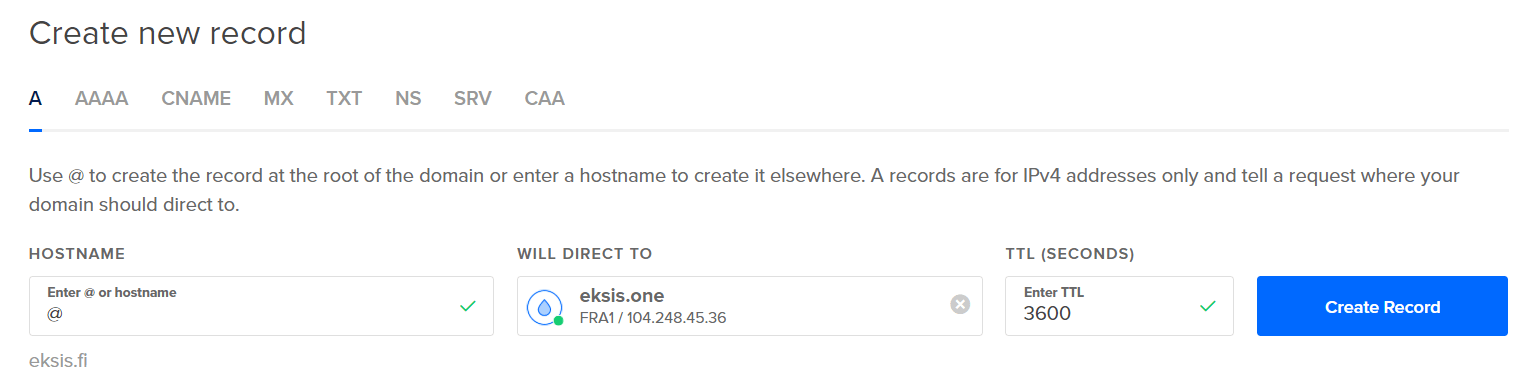1532x386 pixels.
Task: Open the TXT record tab
Action: pyautogui.click(x=344, y=99)
